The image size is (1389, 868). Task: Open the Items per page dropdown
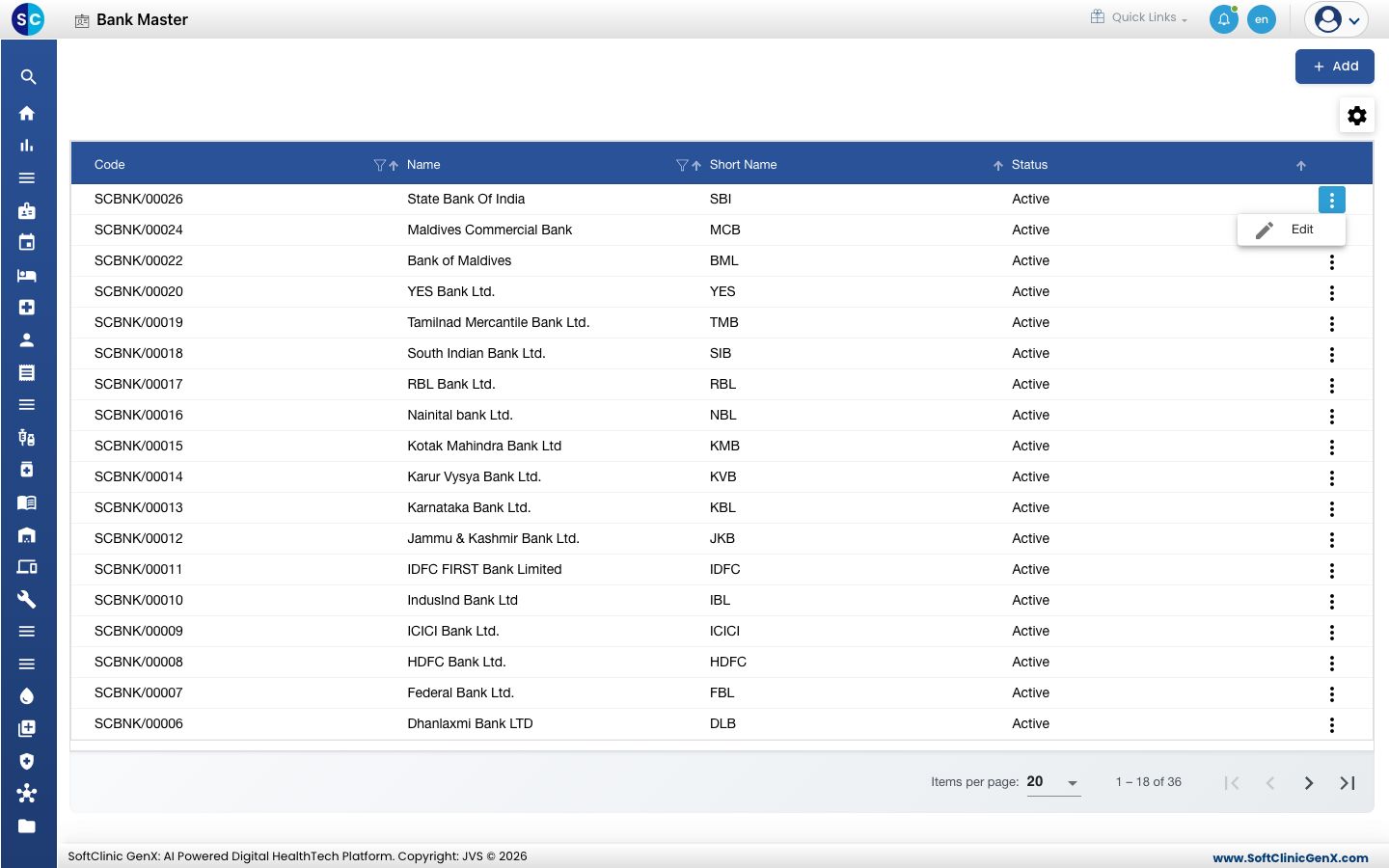point(1053,782)
